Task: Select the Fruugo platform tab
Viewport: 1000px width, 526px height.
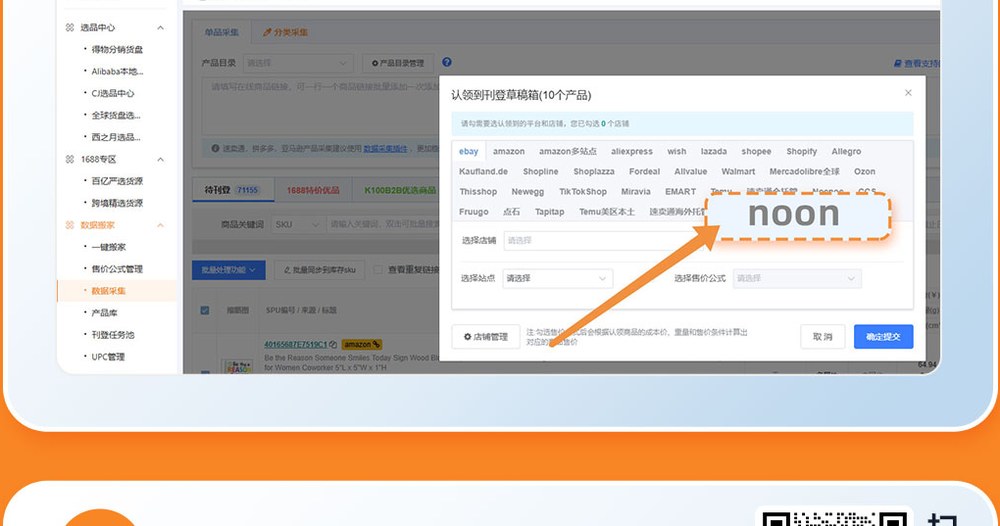Action: [473, 212]
